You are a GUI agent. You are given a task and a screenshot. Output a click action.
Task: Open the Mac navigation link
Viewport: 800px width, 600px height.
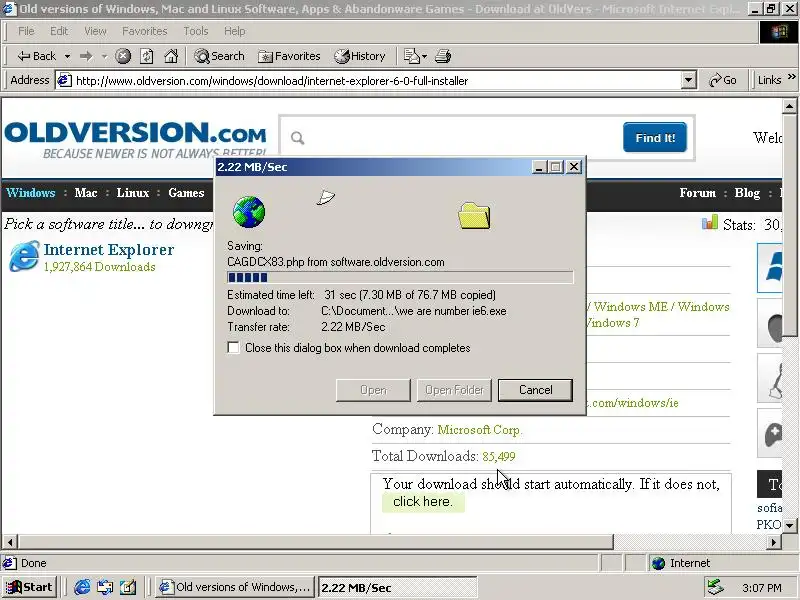[x=86, y=193]
